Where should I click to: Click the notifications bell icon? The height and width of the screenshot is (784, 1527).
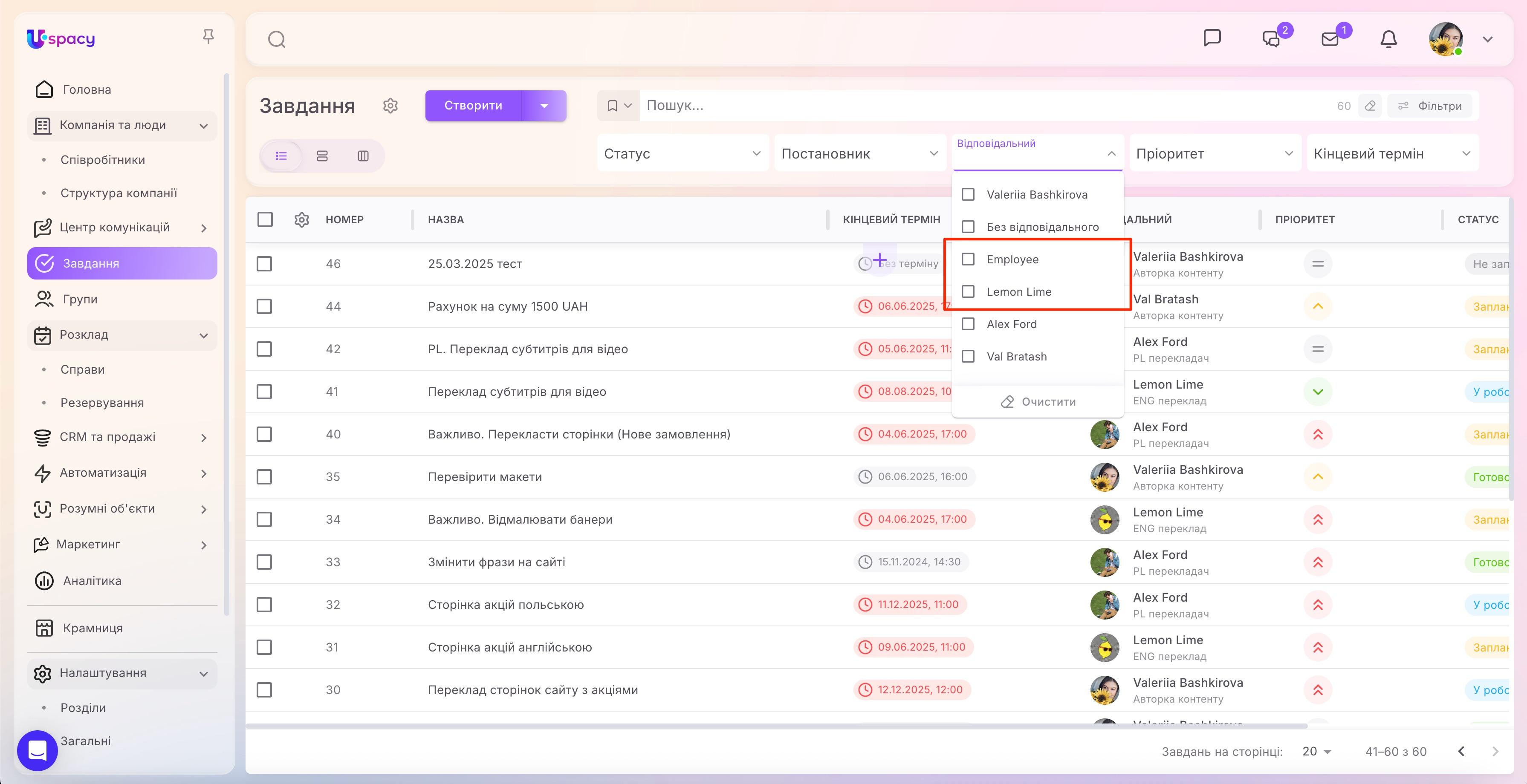1388,39
